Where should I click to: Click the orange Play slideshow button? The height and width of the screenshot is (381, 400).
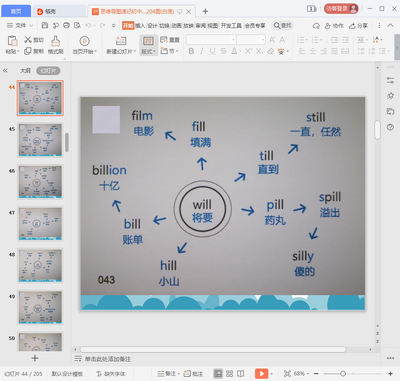pos(261,374)
